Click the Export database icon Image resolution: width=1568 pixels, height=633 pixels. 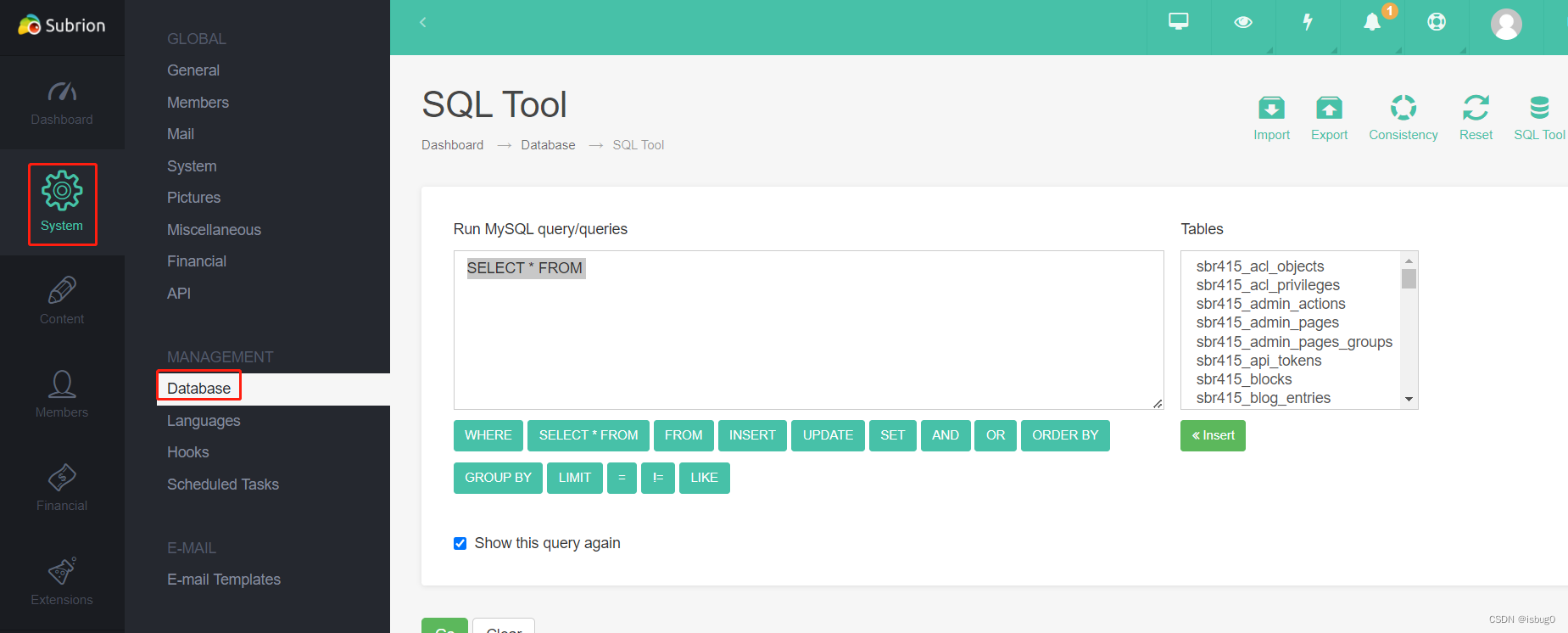1329,118
